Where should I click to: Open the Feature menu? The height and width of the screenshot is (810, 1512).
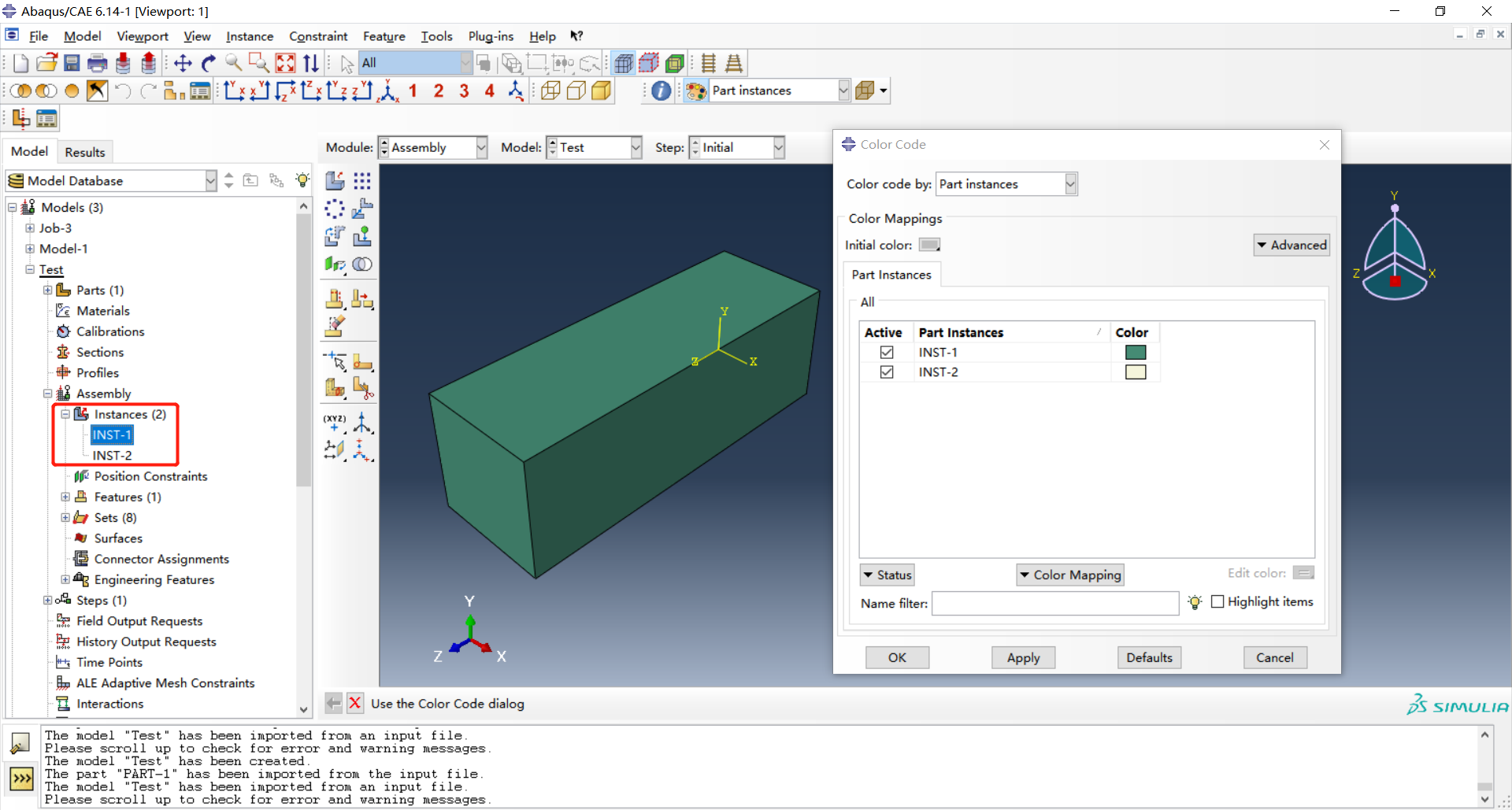[x=384, y=36]
